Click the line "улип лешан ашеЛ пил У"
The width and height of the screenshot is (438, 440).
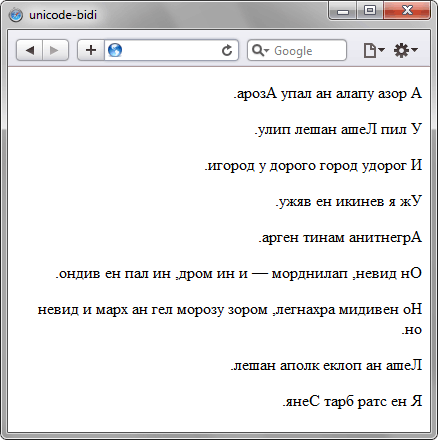(338, 129)
